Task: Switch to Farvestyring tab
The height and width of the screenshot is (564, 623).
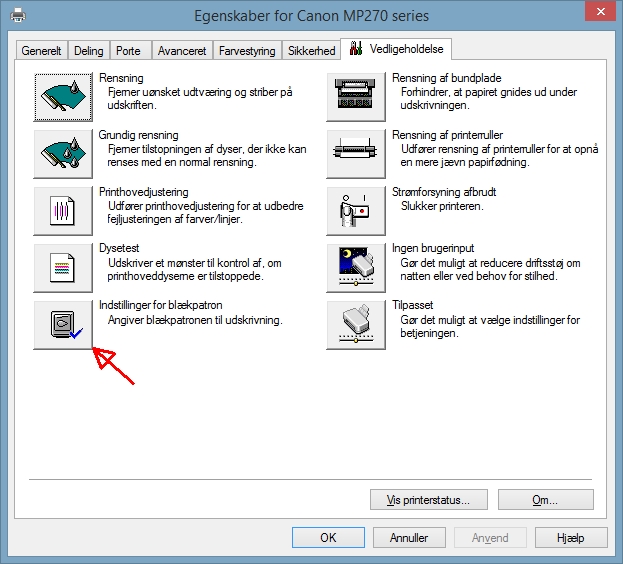Action: point(247,51)
